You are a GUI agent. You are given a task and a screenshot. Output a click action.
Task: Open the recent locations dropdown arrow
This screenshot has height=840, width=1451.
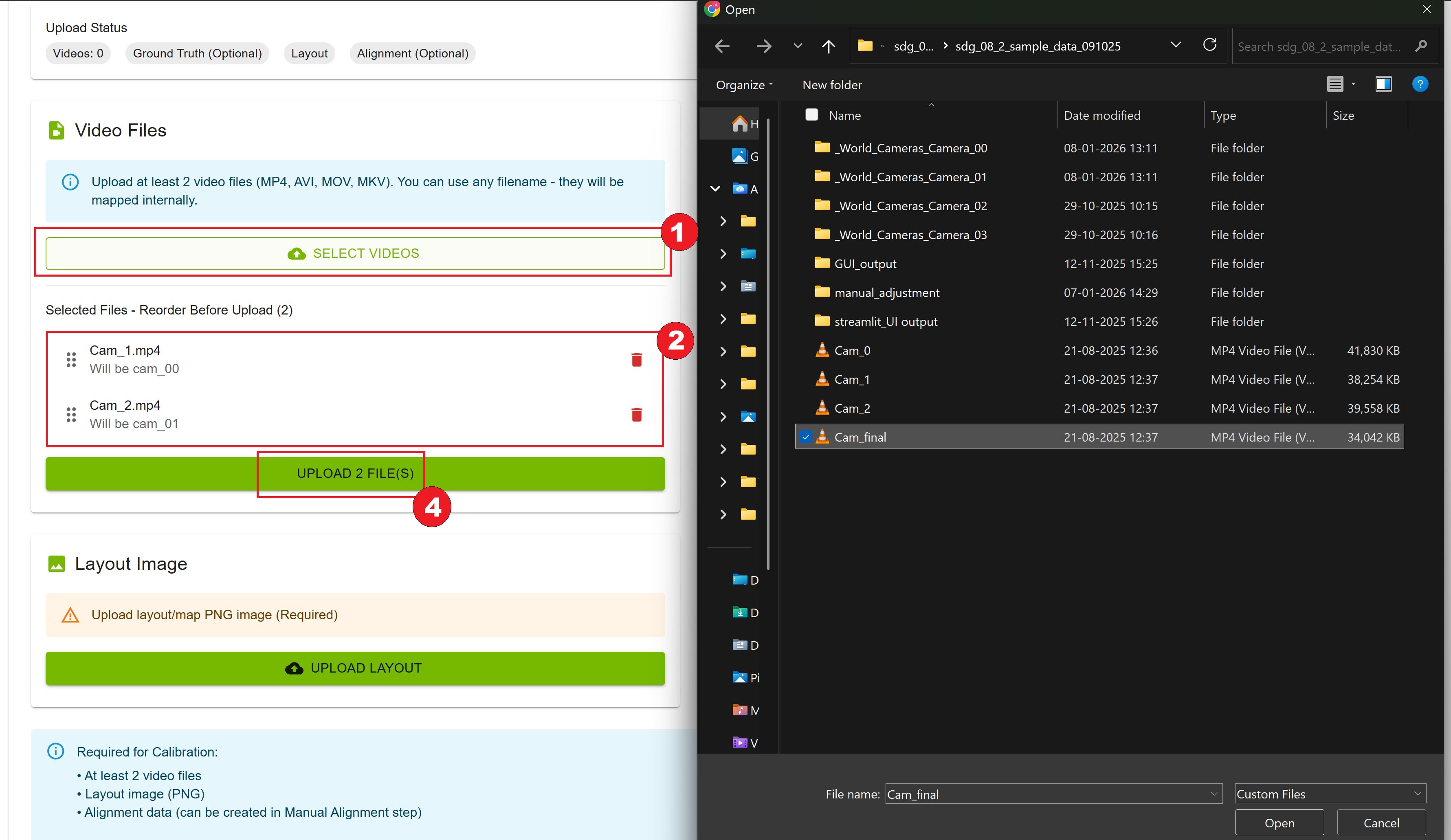click(797, 46)
